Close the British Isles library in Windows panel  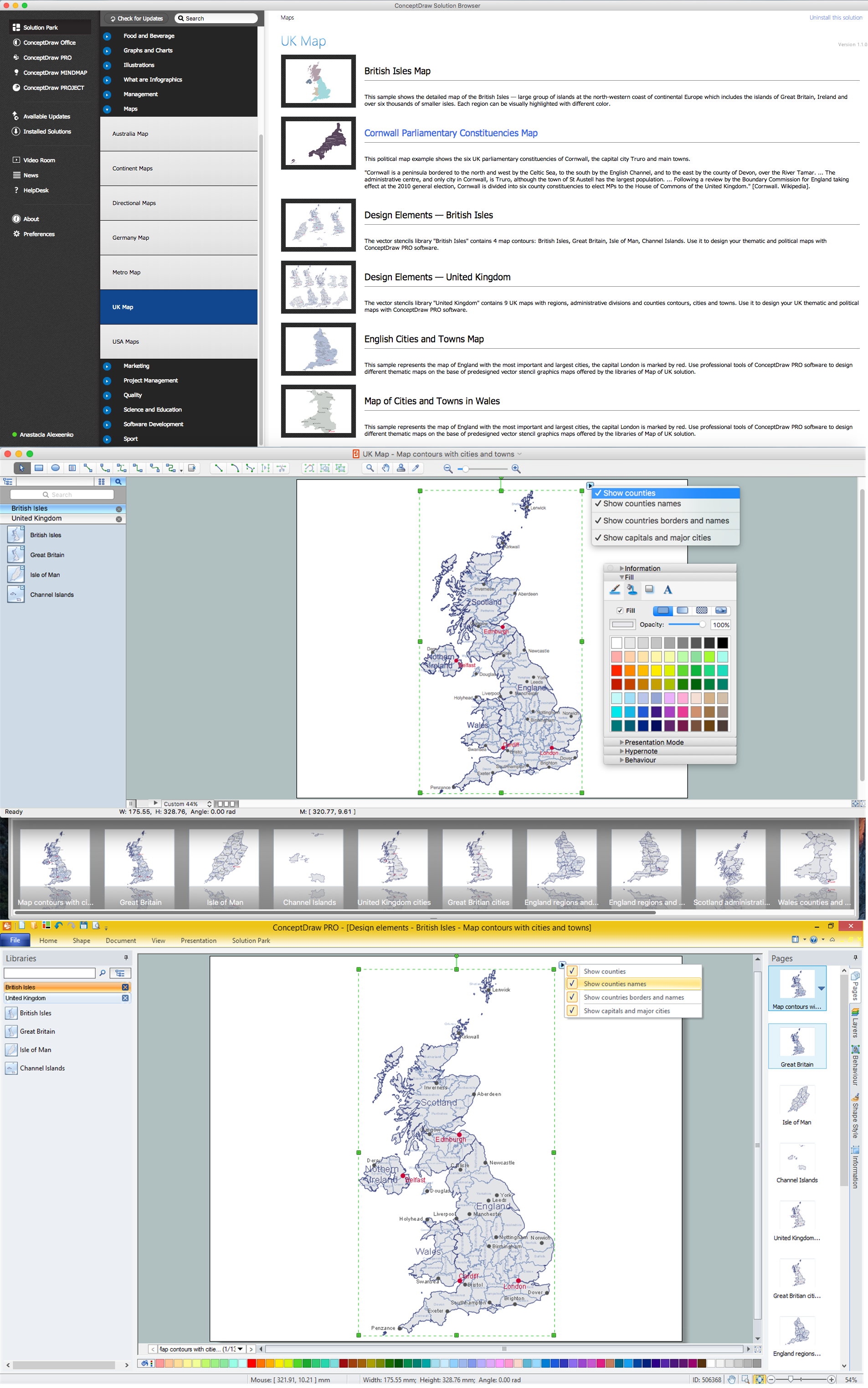tap(125, 988)
